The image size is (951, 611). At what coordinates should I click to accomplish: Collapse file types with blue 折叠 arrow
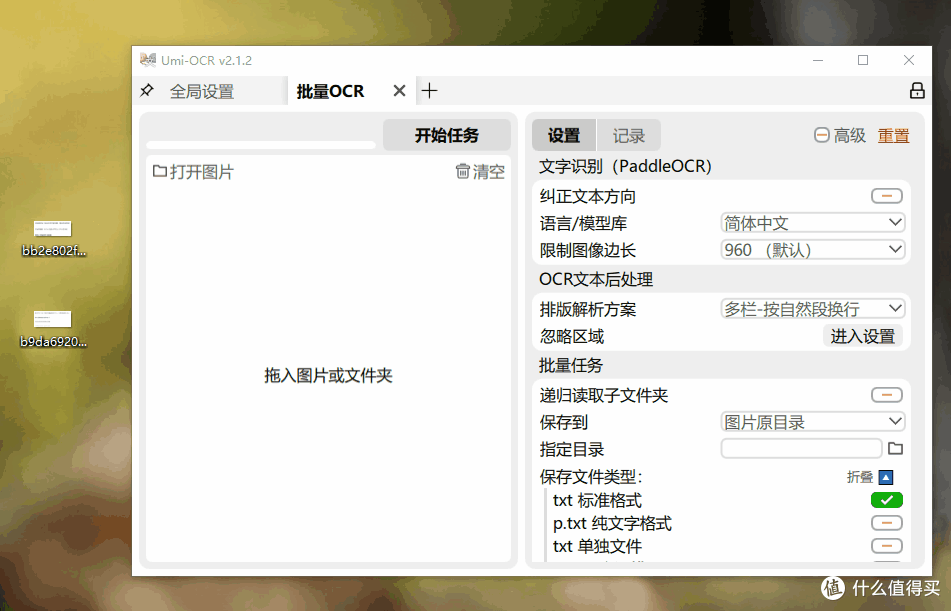(x=885, y=478)
